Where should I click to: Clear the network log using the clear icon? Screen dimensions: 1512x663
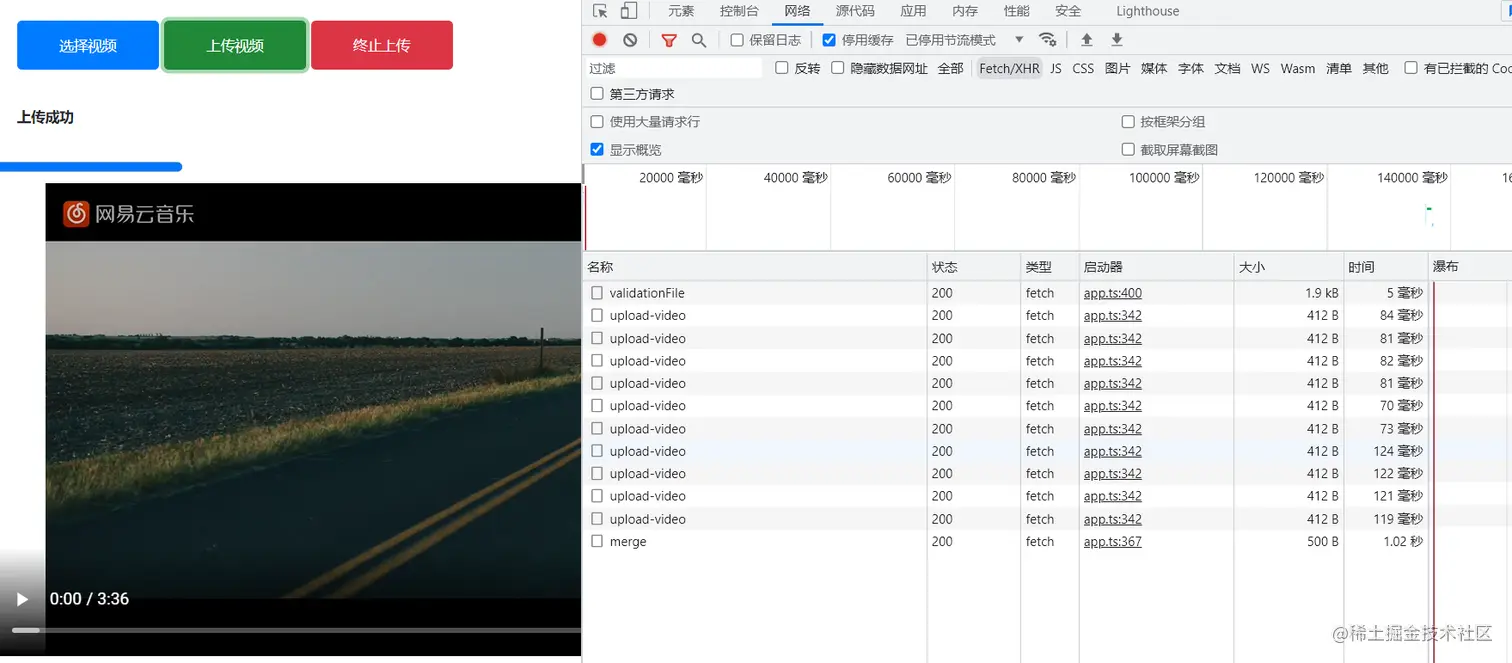pyautogui.click(x=628, y=40)
